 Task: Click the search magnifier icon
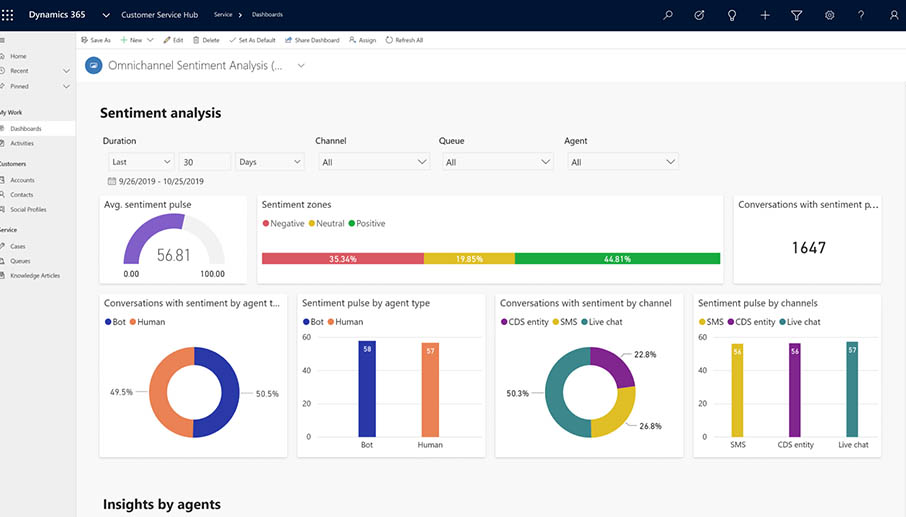click(x=668, y=15)
